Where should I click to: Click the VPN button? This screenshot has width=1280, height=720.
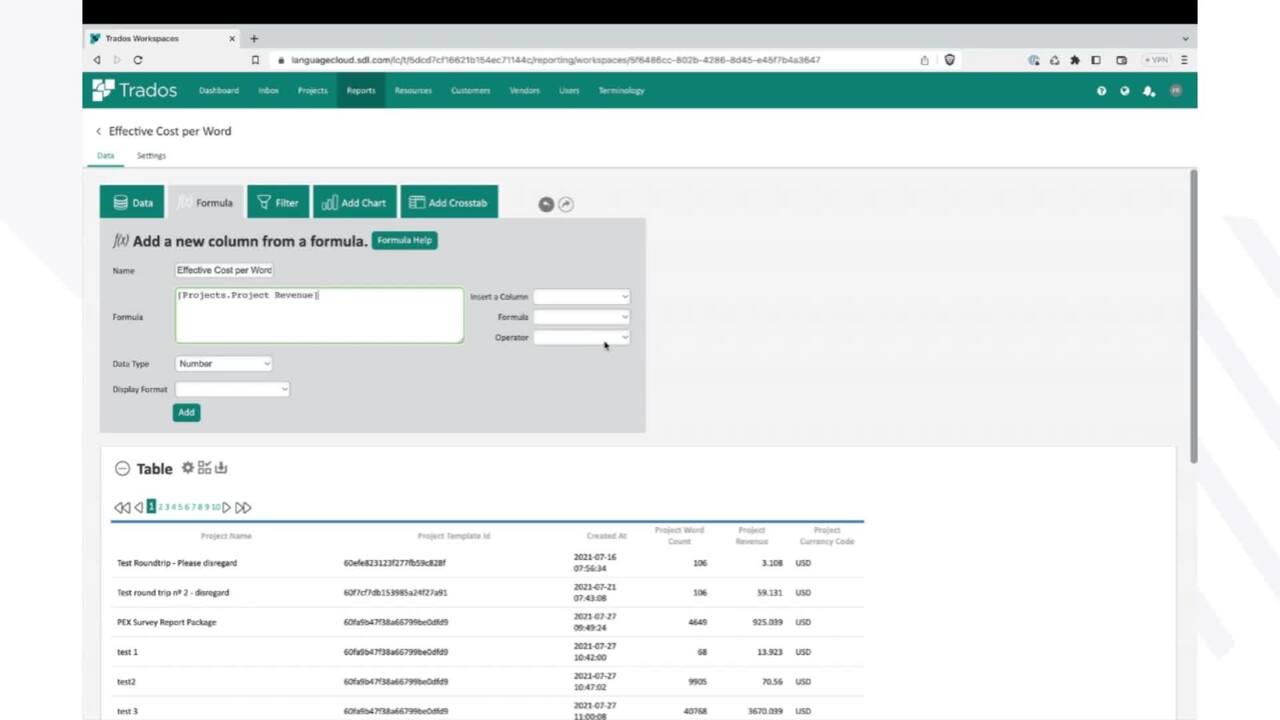click(1157, 60)
